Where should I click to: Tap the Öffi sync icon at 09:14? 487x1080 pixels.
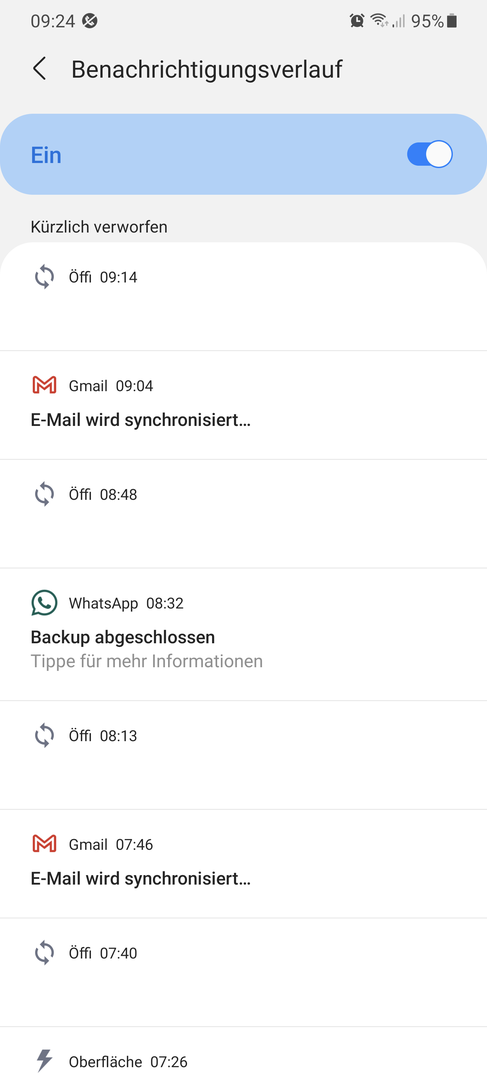(44, 278)
